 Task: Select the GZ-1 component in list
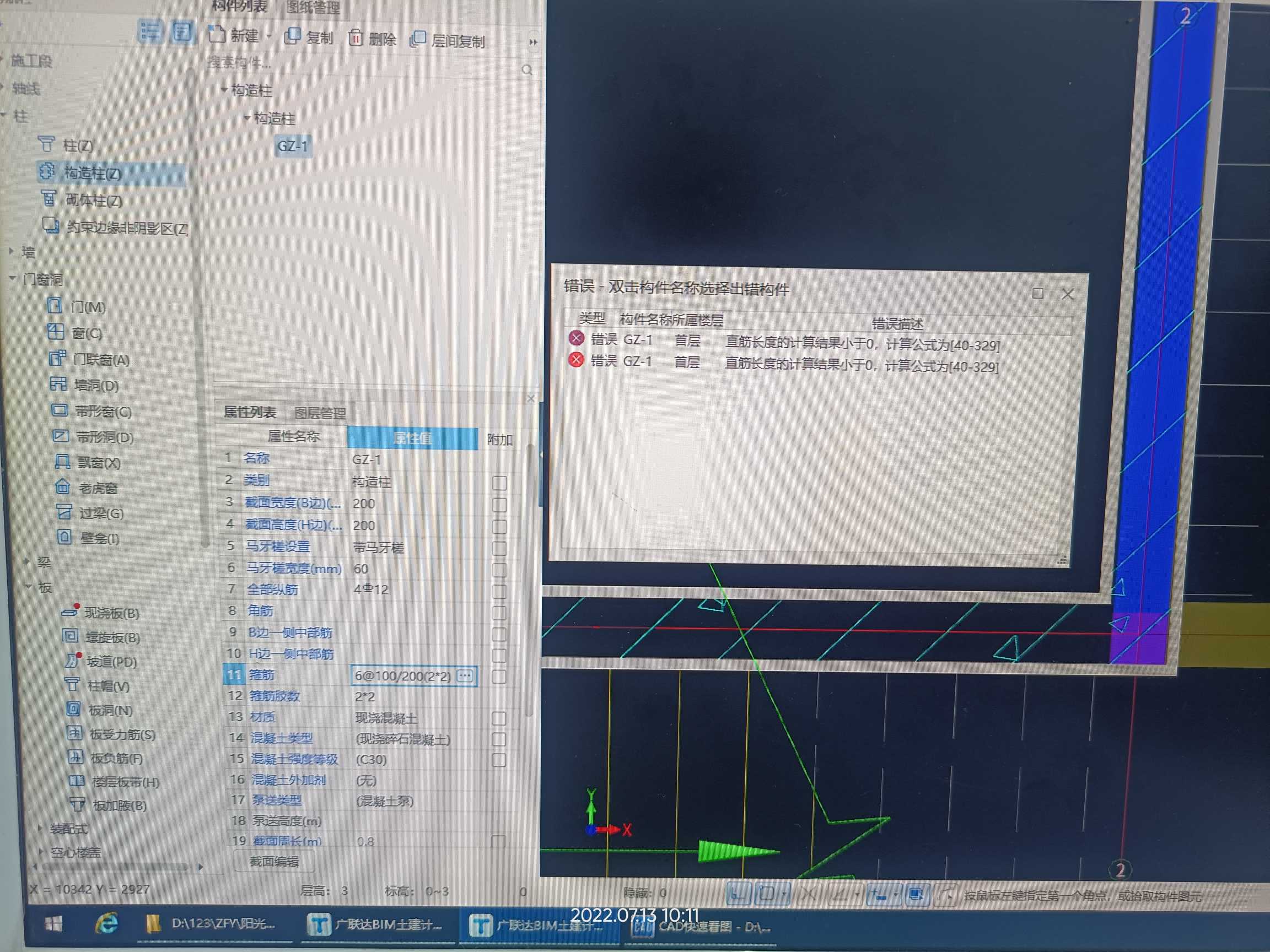(293, 146)
